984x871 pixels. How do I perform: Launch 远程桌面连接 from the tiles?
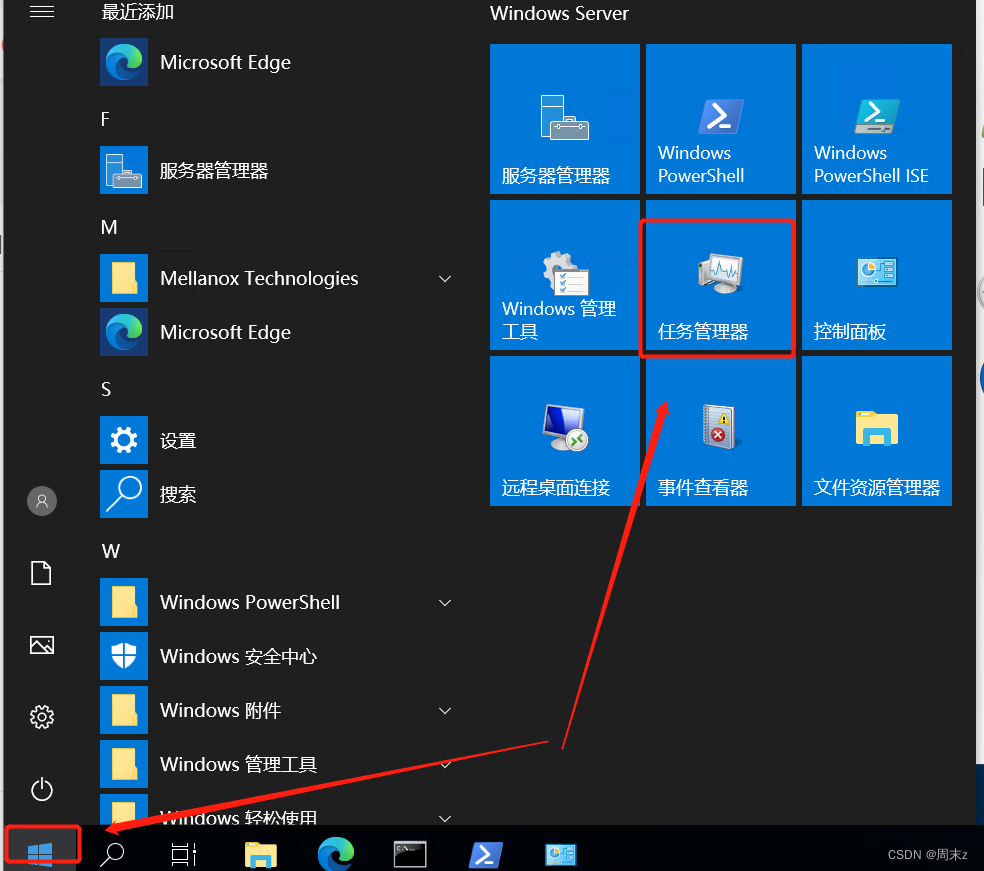563,430
